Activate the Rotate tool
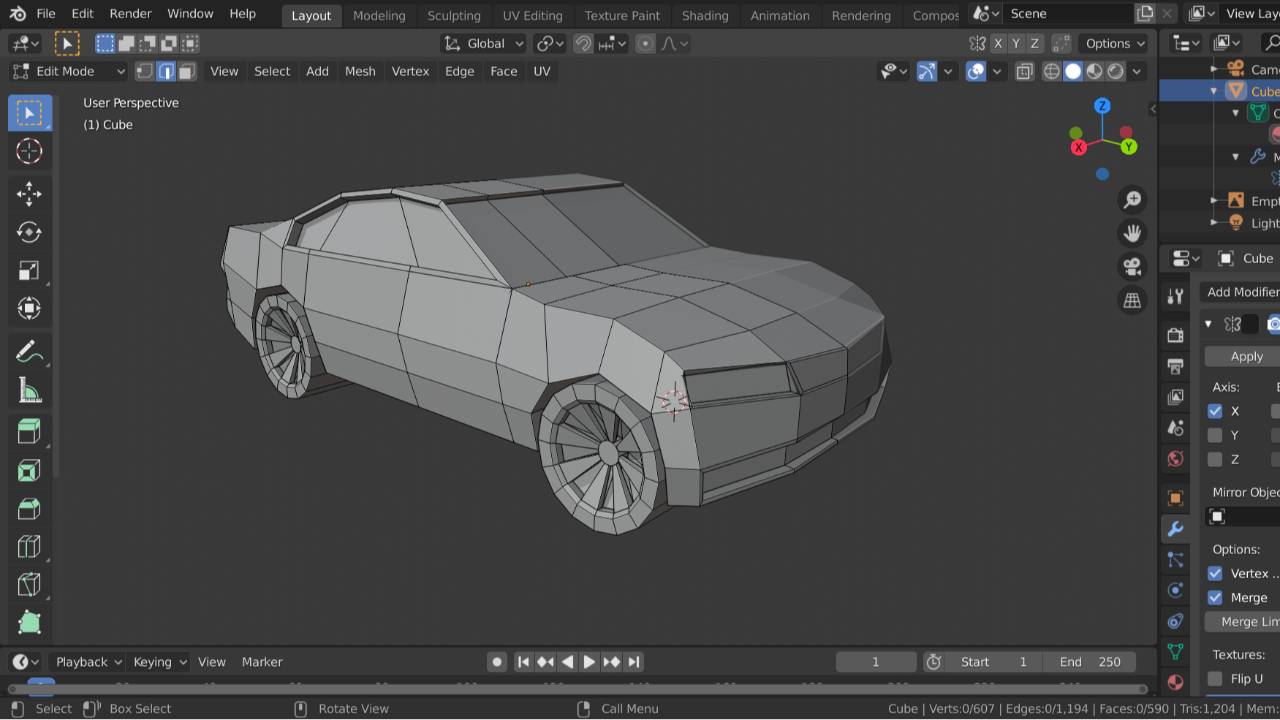Image resolution: width=1280 pixels, height=720 pixels. [x=29, y=232]
